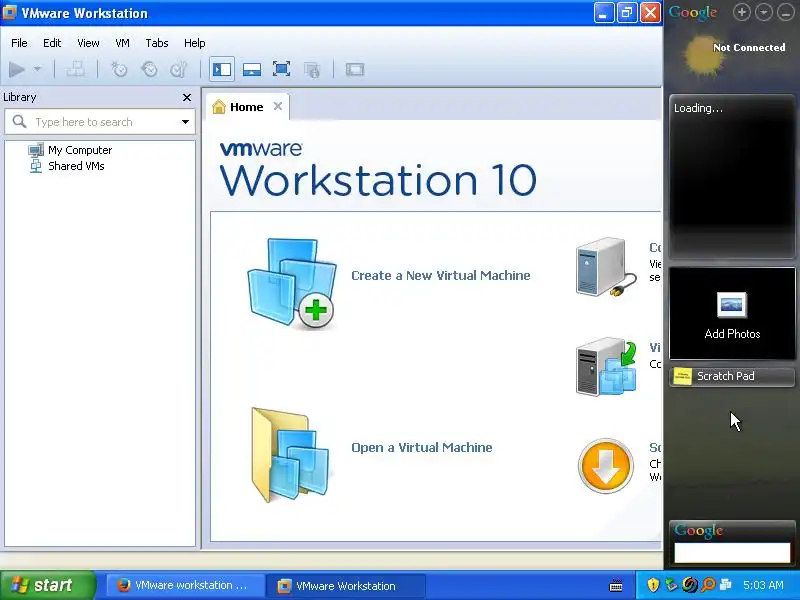Open the Help menu
Viewport: 800px width, 600px height.
pos(194,43)
